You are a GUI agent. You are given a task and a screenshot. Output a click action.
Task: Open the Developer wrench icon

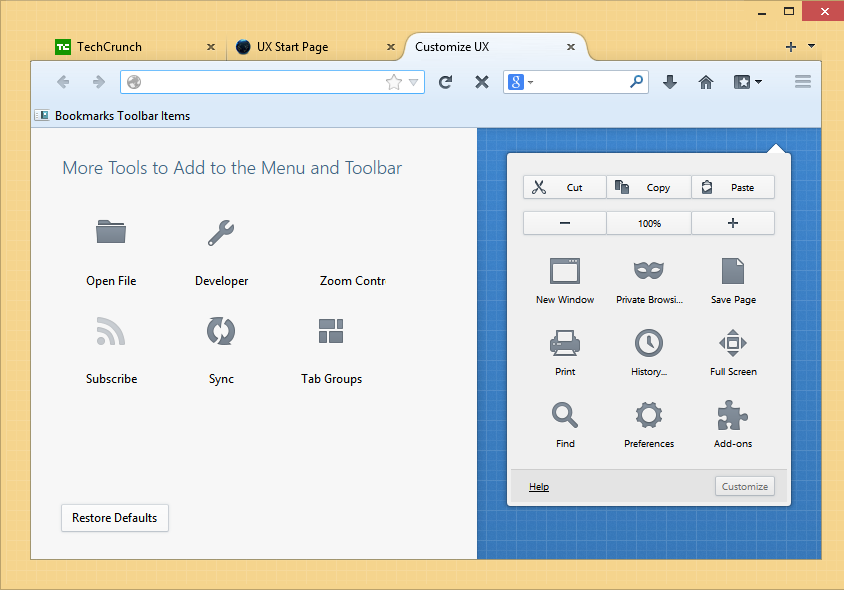221,233
